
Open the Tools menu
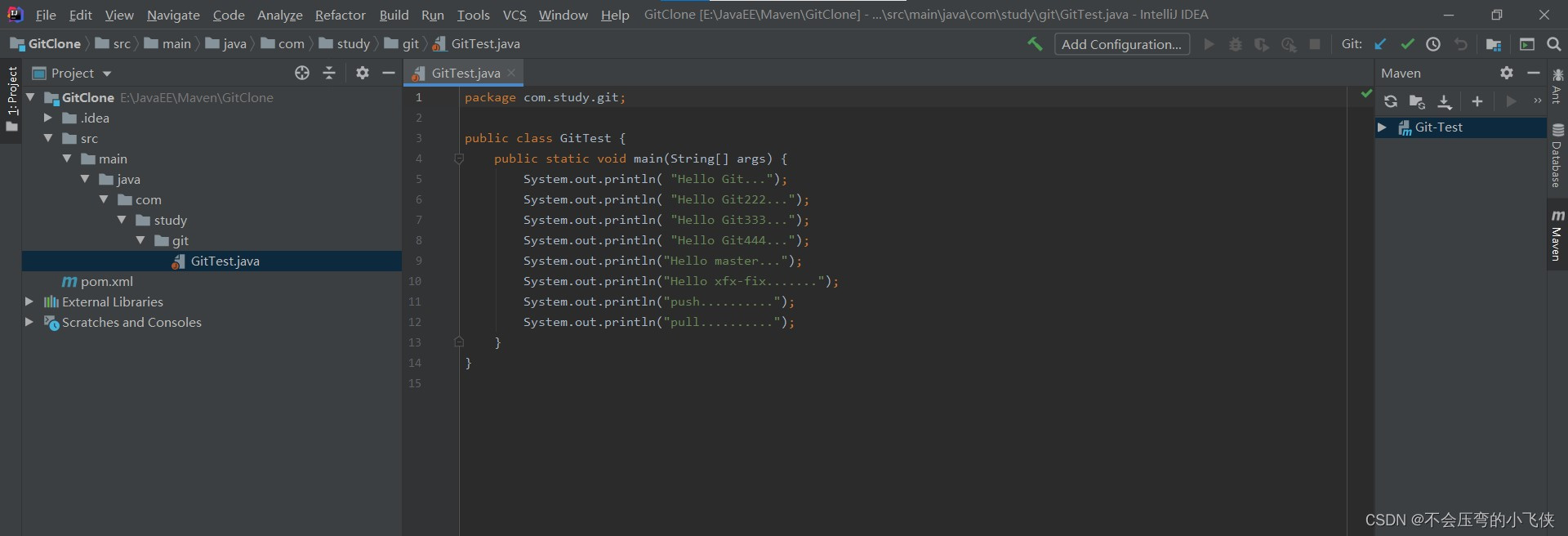pos(473,15)
